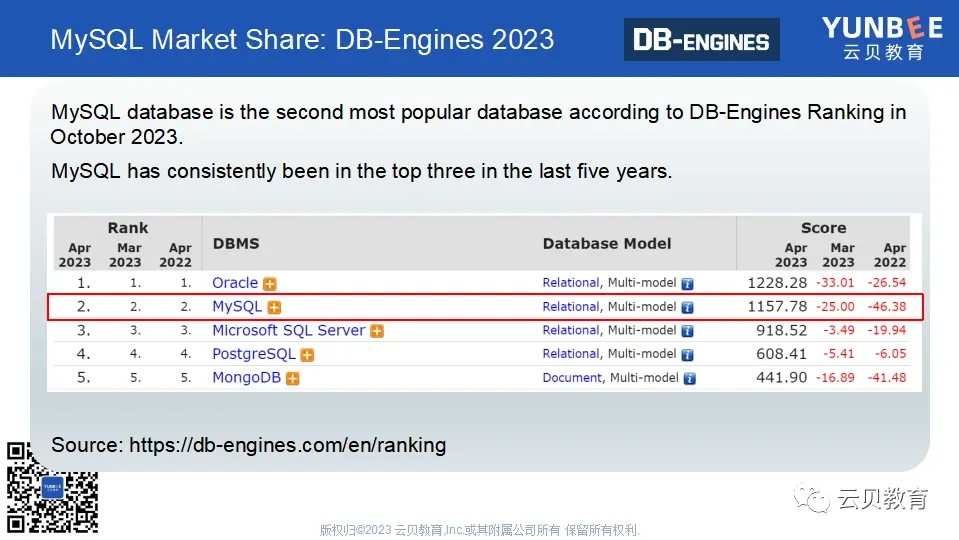The width and height of the screenshot is (959, 540).
Task: Open the MySQL link
Action: pos(237,306)
